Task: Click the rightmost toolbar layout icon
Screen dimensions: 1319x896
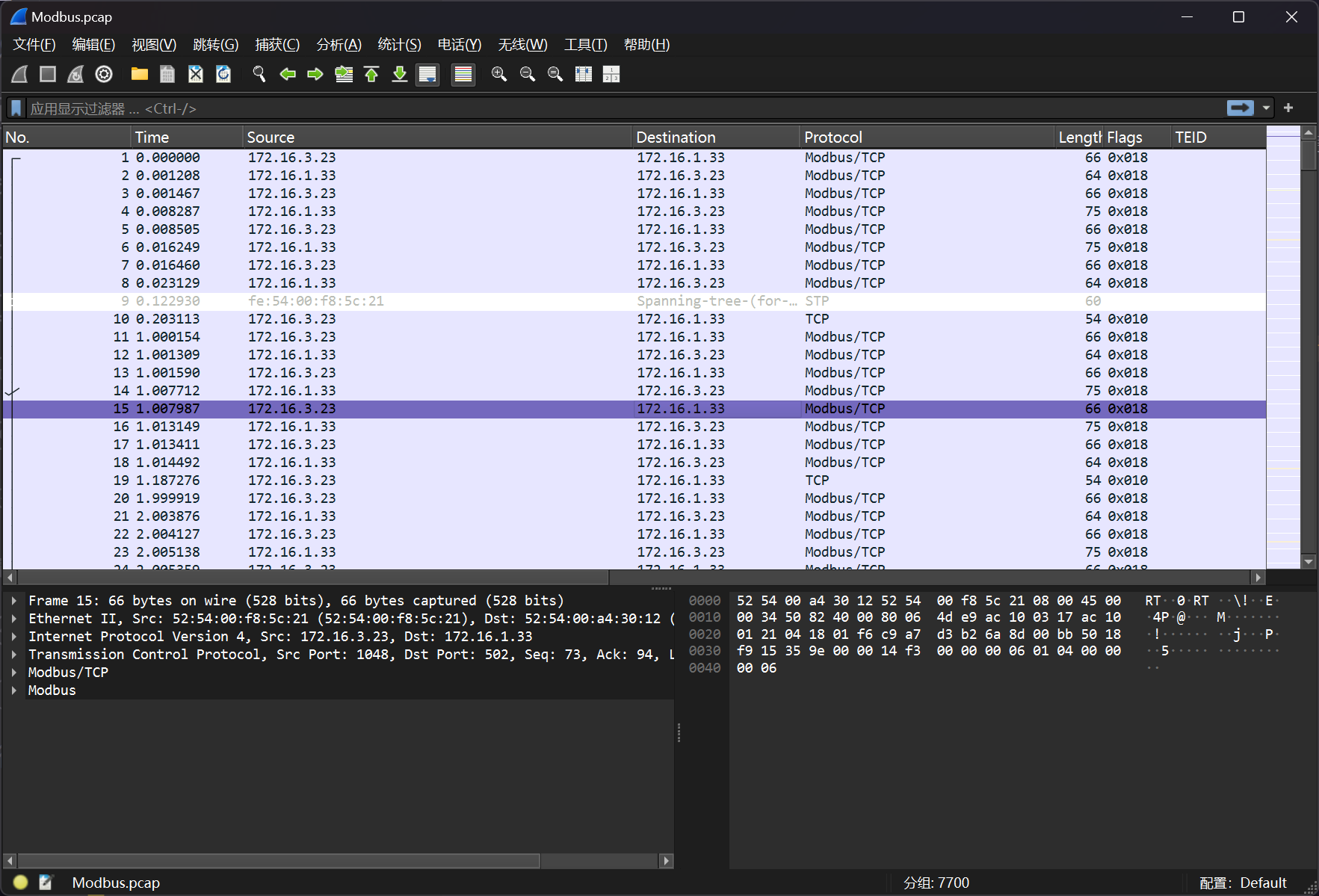Action: pos(611,74)
